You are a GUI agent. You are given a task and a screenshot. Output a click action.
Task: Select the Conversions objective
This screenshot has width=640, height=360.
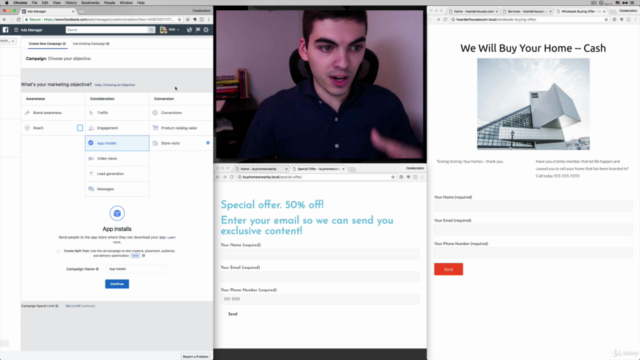coord(181,113)
